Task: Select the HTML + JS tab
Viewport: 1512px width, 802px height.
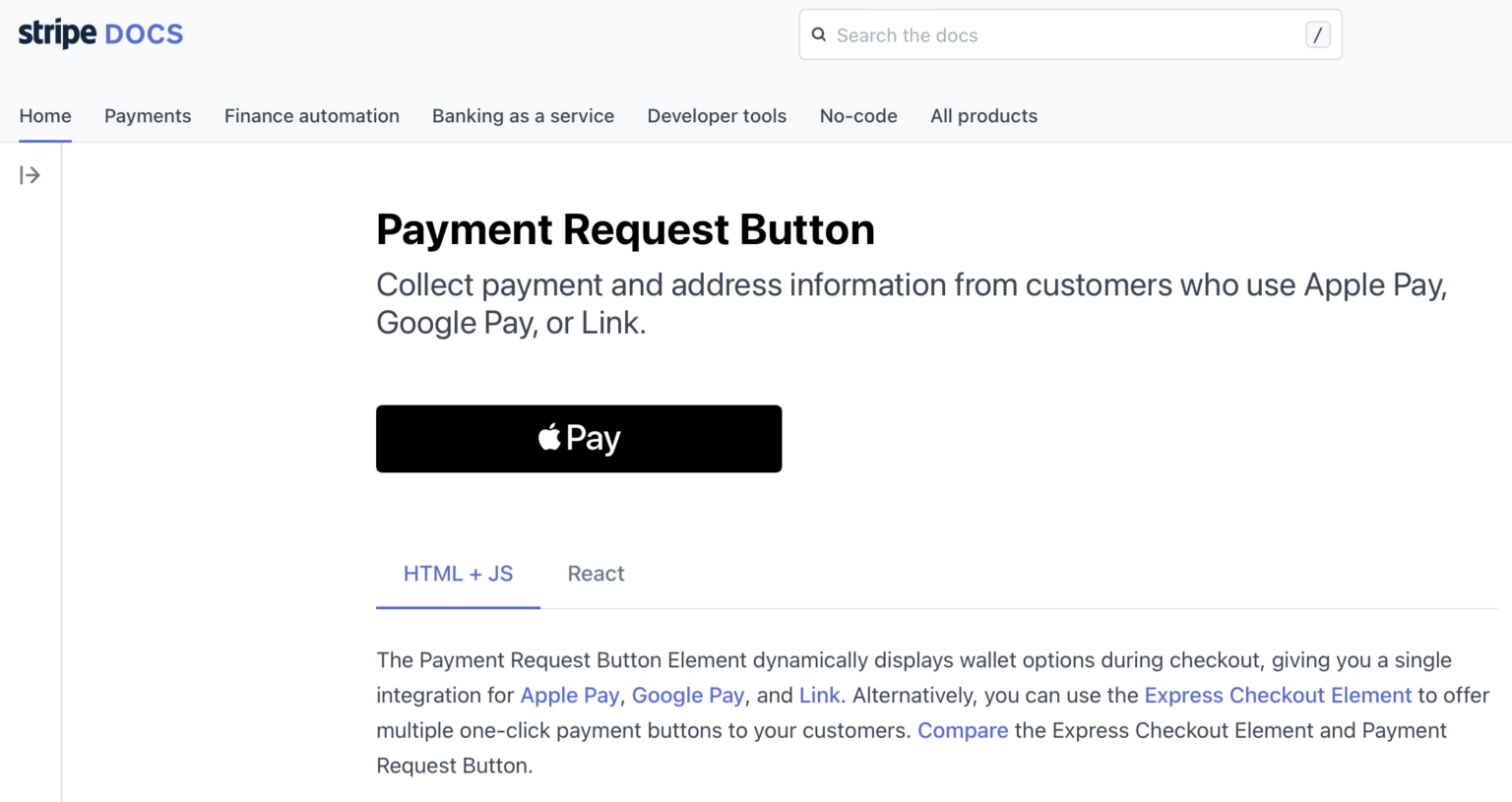Action: pyautogui.click(x=458, y=574)
